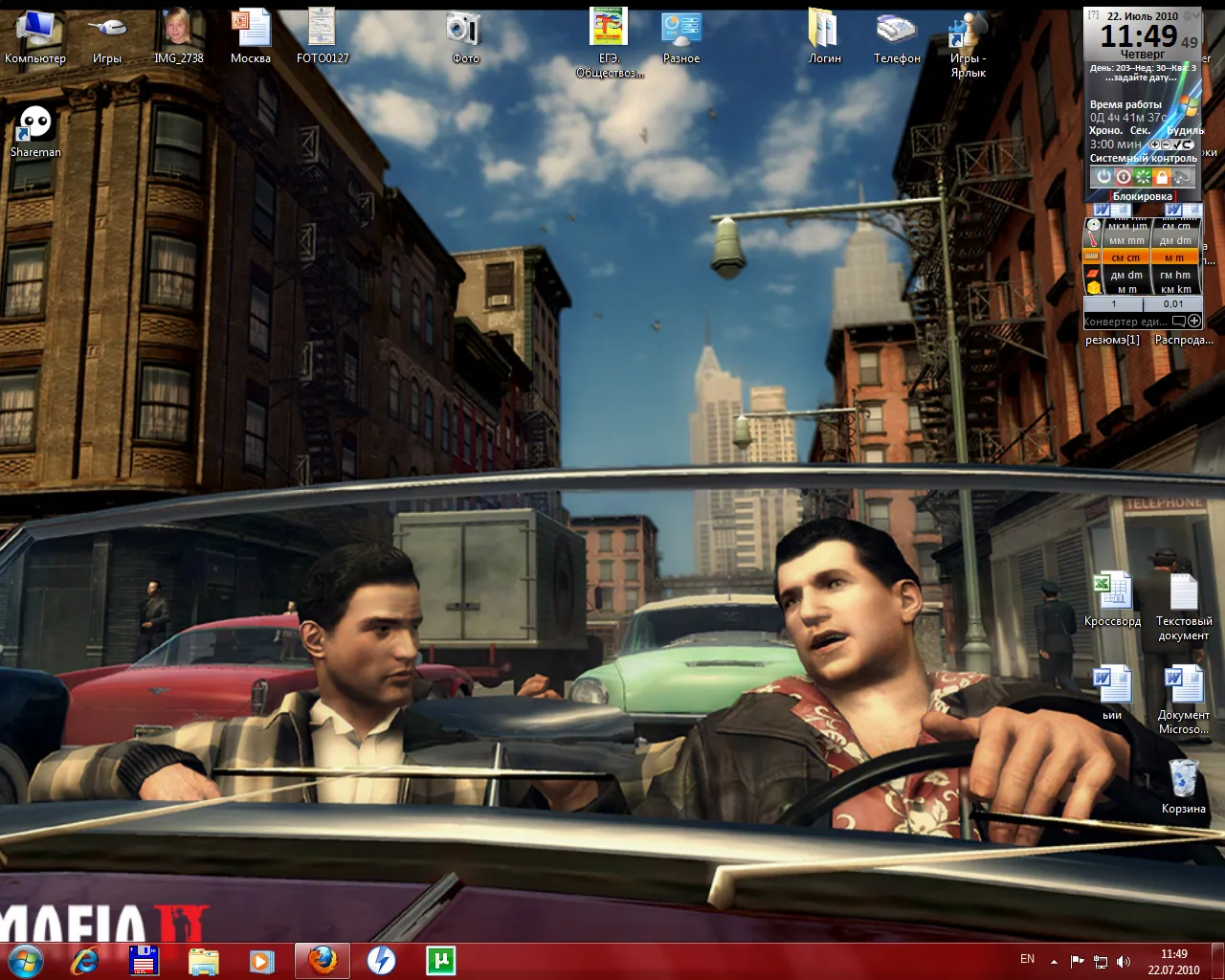The height and width of the screenshot is (980, 1225).
Task: Open the Компьютер desktop icon
Action: [35, 36]
